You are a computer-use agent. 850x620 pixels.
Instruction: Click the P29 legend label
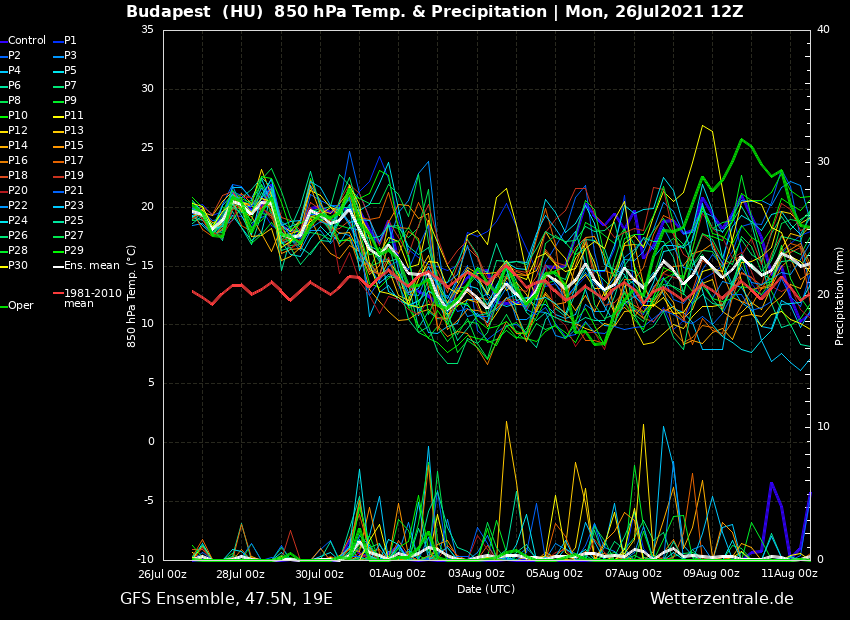tap(74, 251)
